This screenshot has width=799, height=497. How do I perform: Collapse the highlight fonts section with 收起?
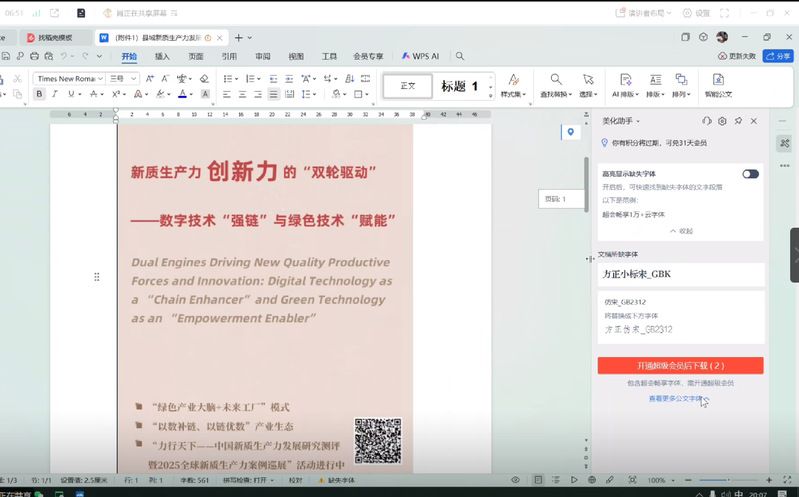(x=680, y=230)
